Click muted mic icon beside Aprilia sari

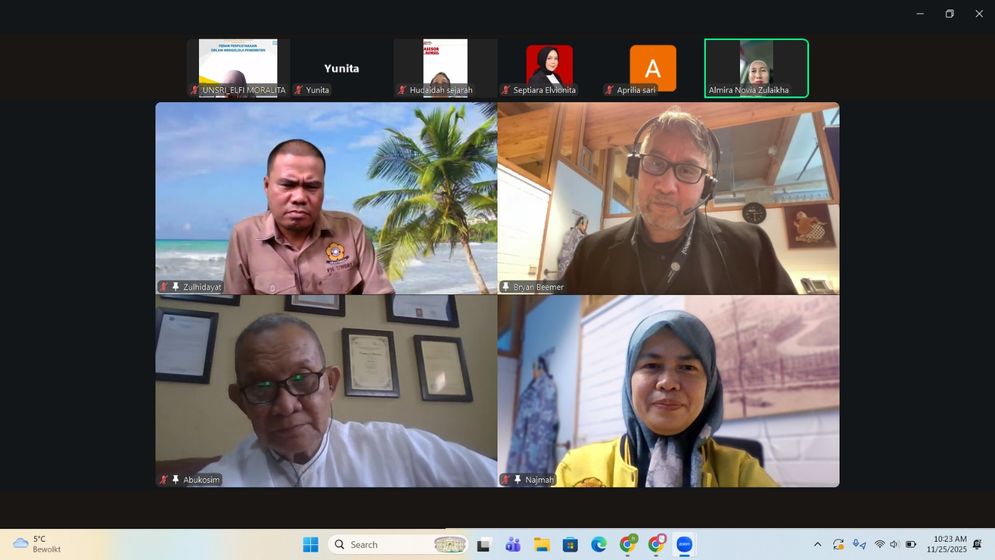(609, 90)
